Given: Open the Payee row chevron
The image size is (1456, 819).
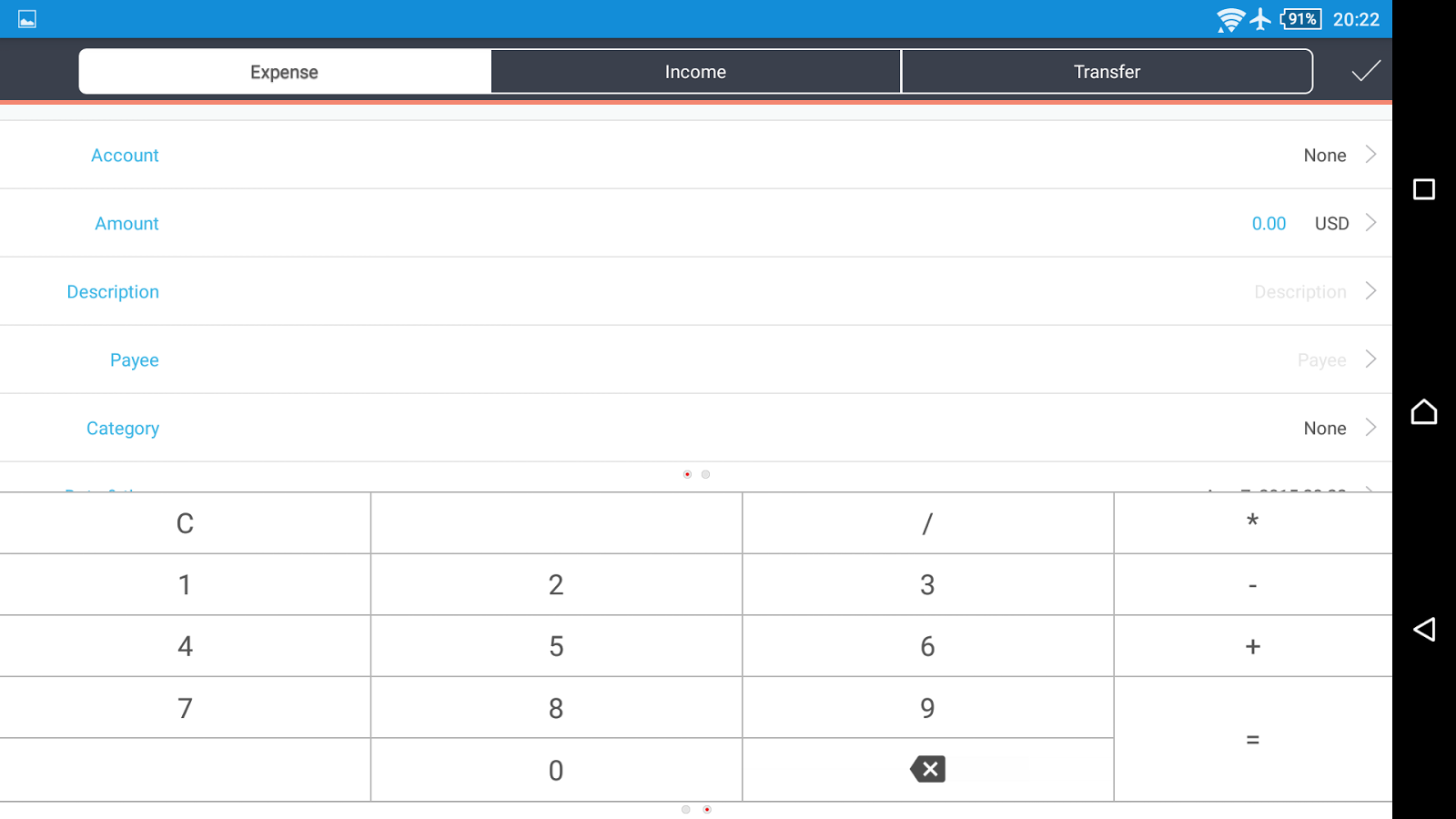Looking at the screenshot, I should point(1370,359).
